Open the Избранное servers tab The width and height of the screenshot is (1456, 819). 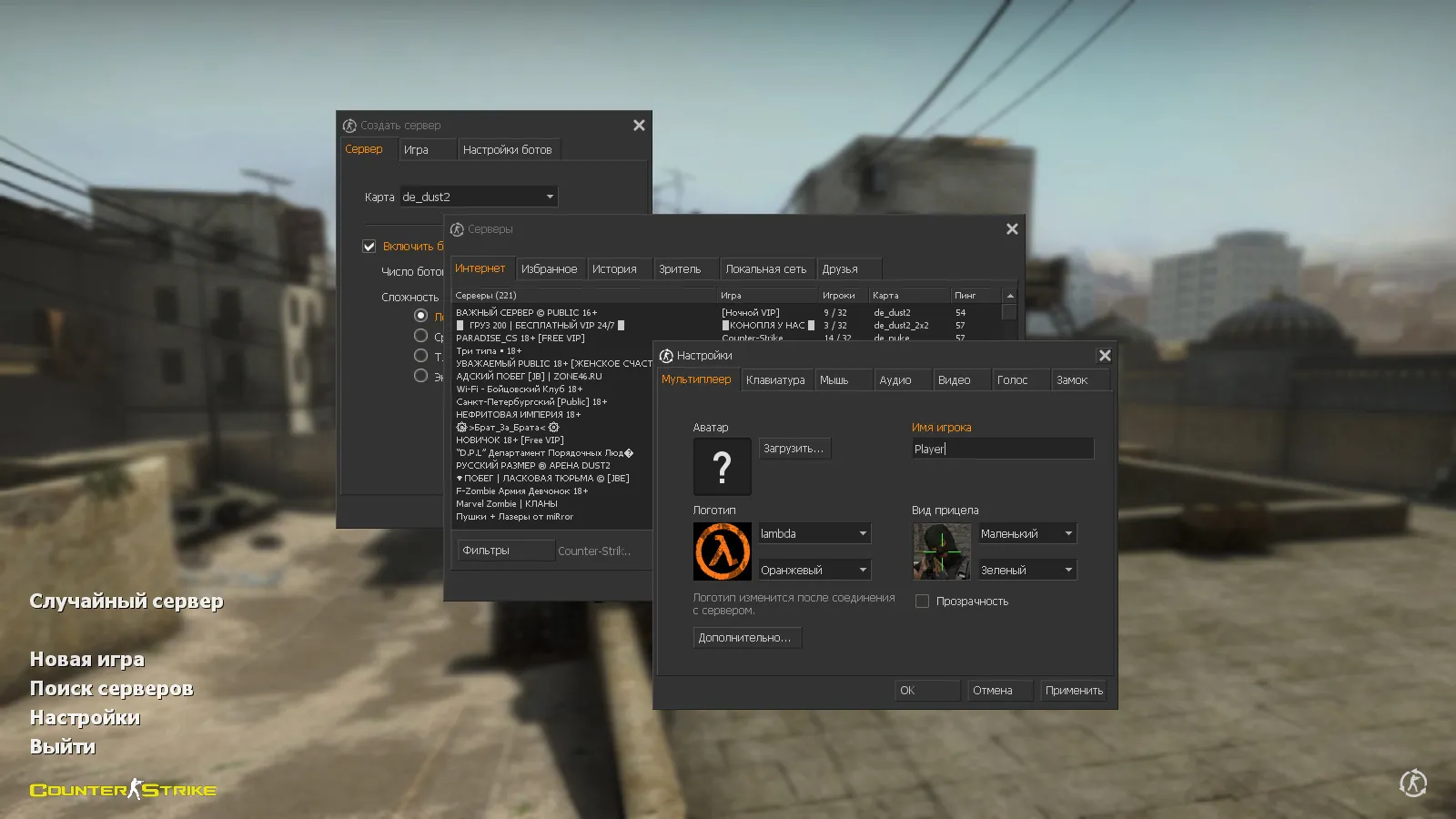tap(550, 268)
